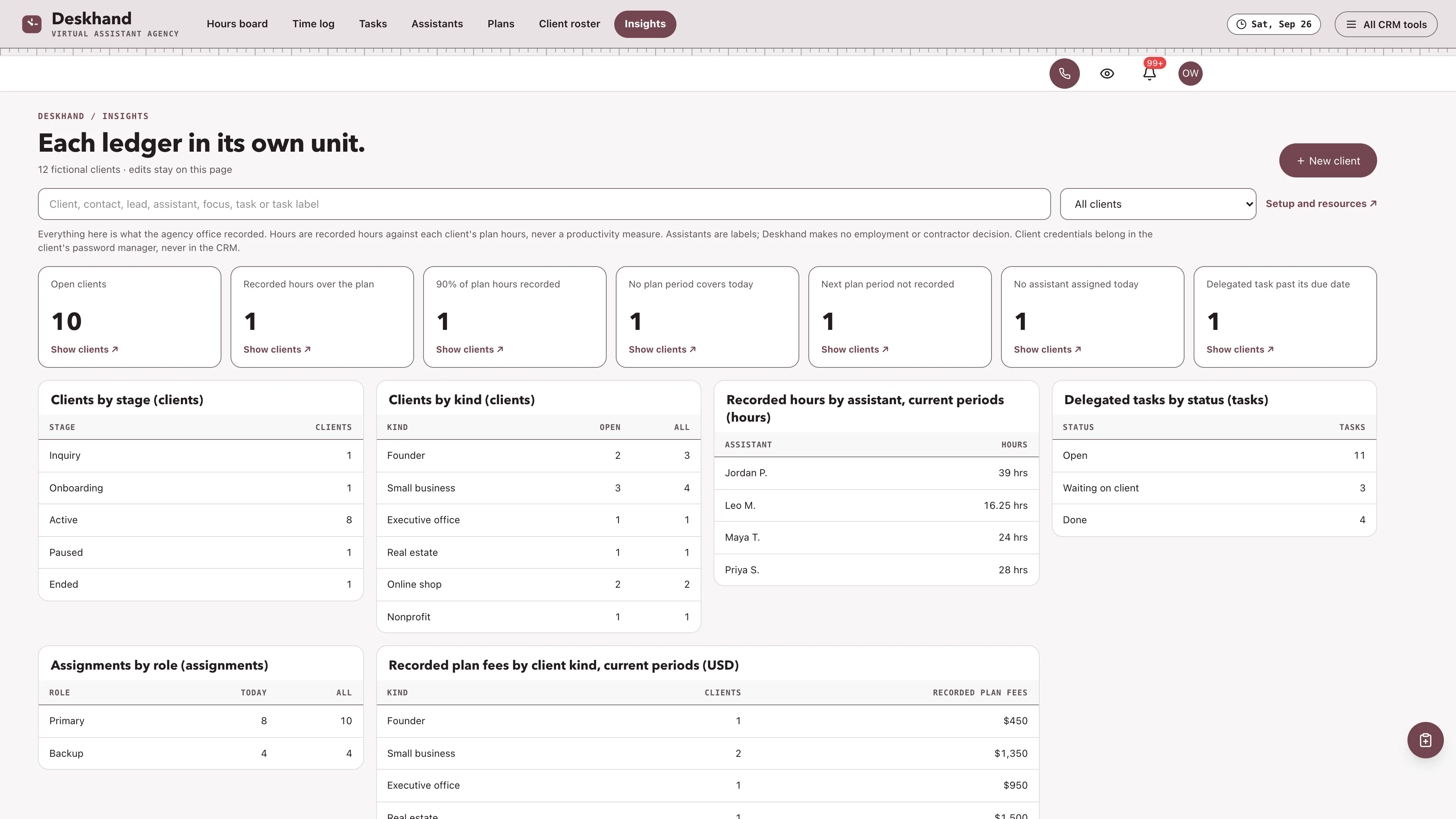1456x819 pixels.
Task: Click the Paused stage row
Action: [200, 552]
